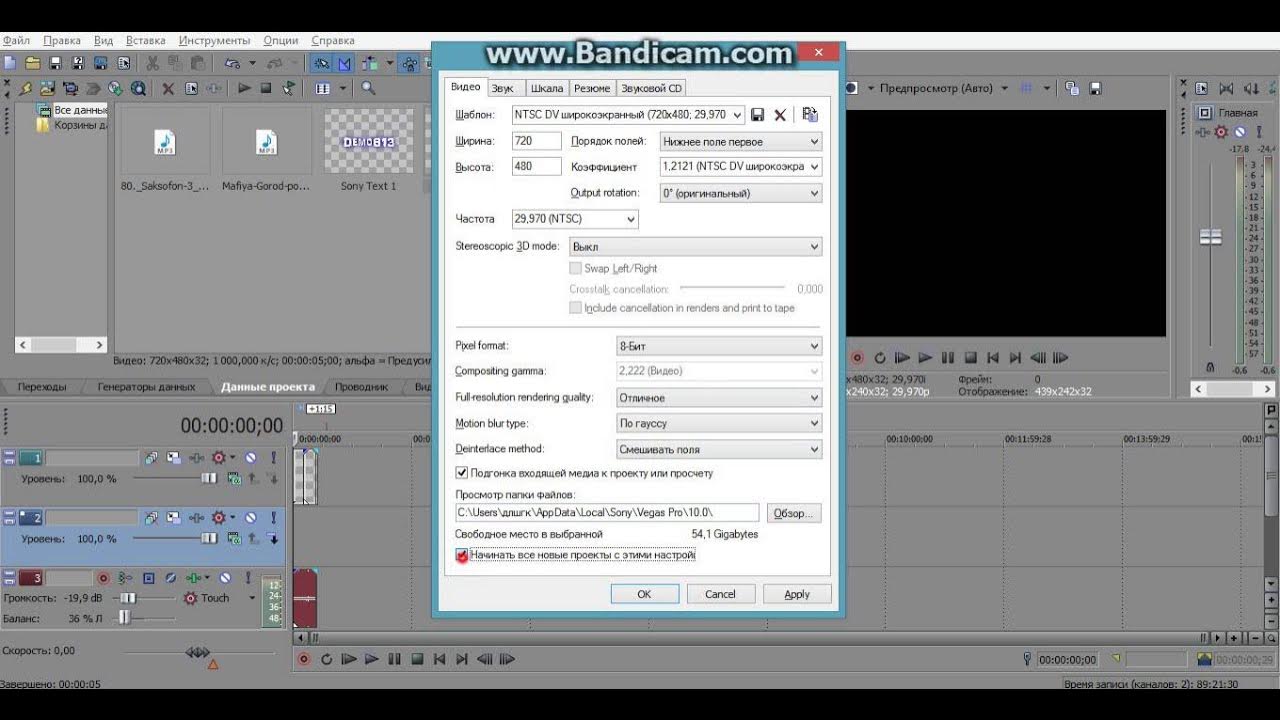Screen dimensions: 1280x720
Task: Switch to the Звуковой CD tab
Action: (x=652, y=88)
